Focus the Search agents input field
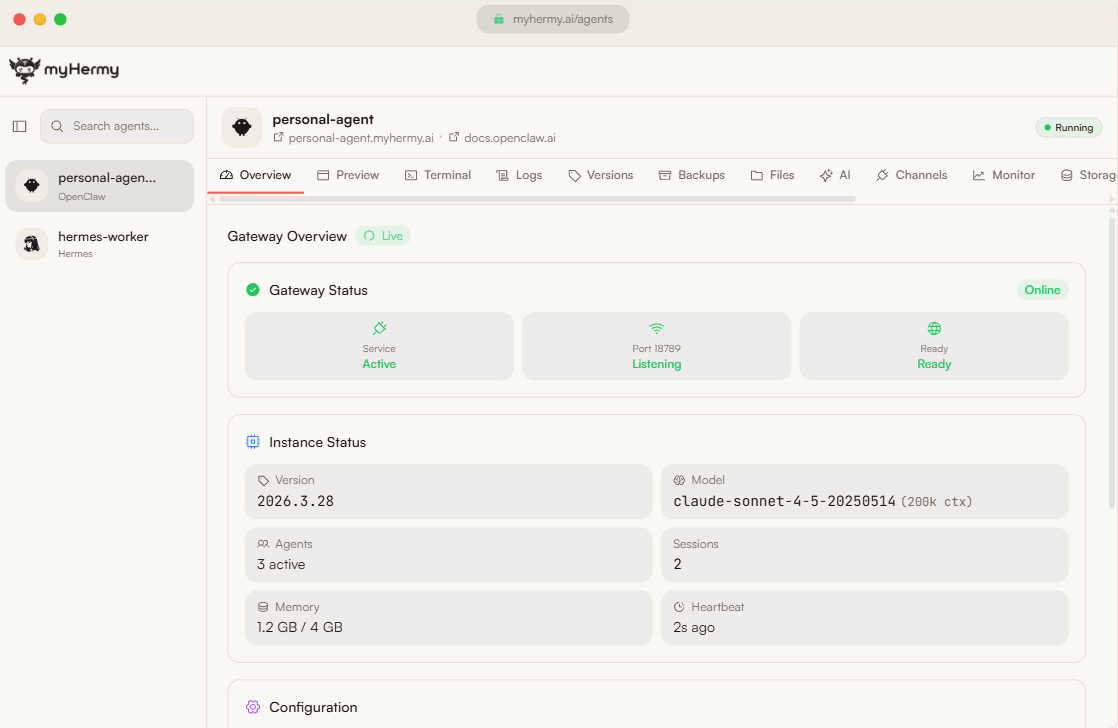This screenshot has height=728, width=1118. tap(117, 126)
